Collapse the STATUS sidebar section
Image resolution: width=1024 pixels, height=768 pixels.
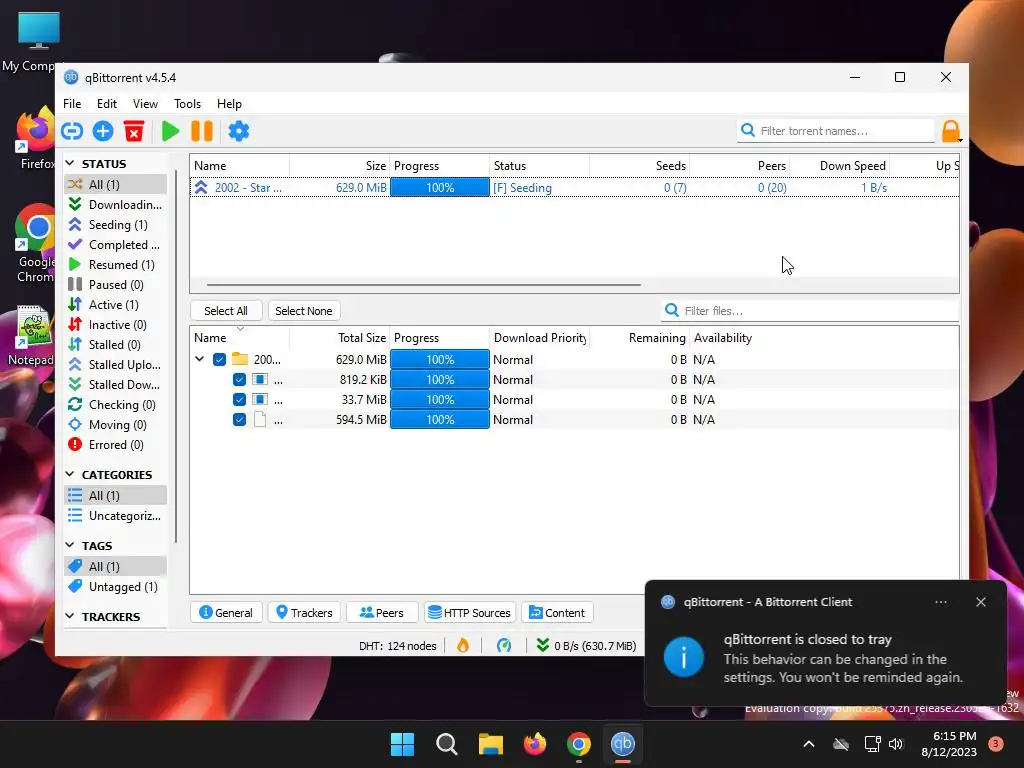70,163
